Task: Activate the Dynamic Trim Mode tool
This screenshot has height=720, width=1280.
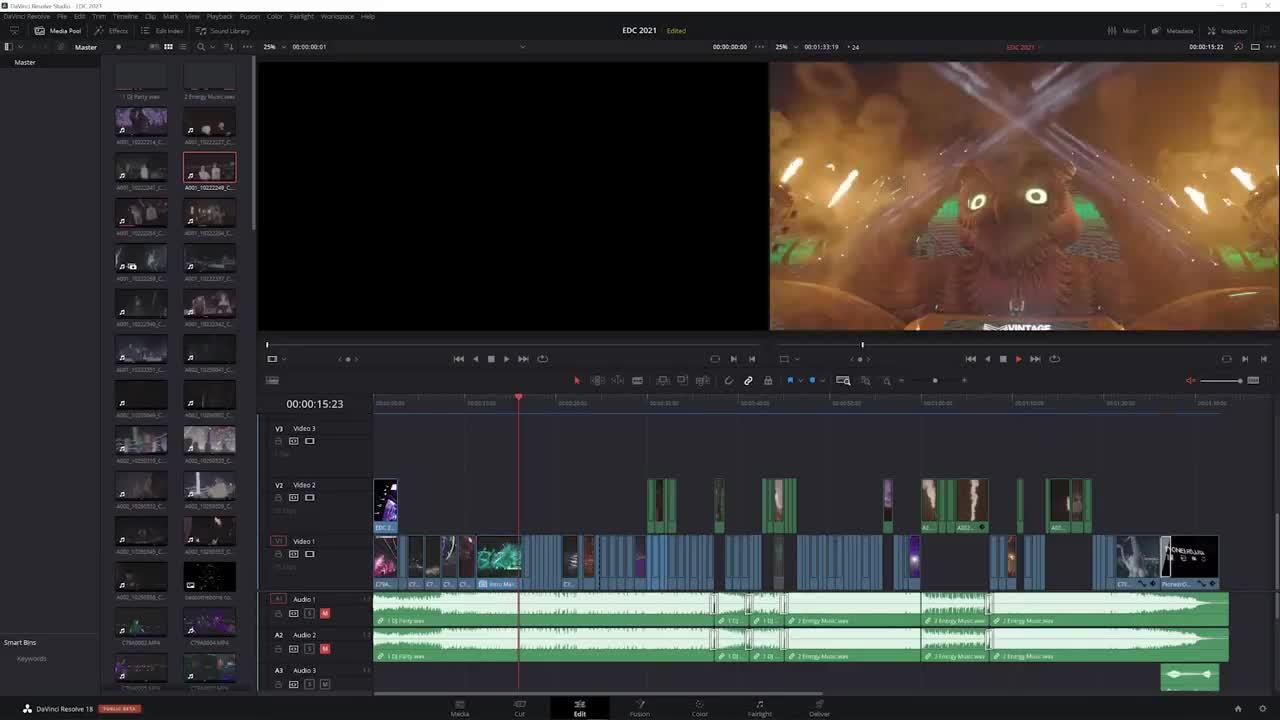Action: click(618, 380)
